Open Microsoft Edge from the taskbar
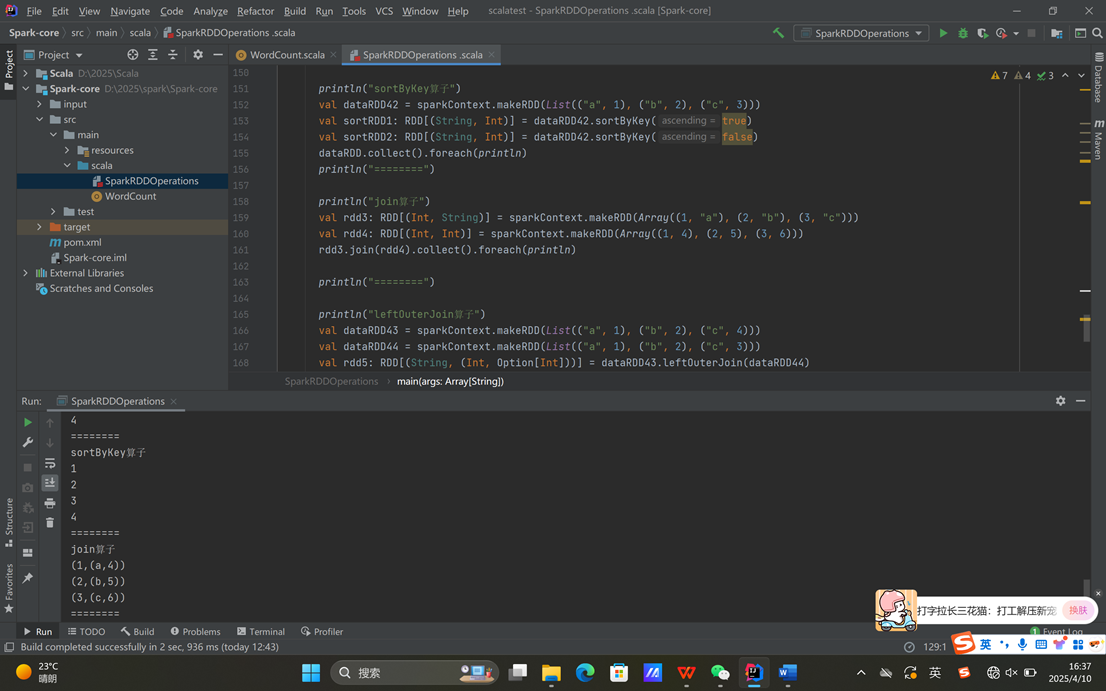The image size is (1106, 691). coord(585,673)
